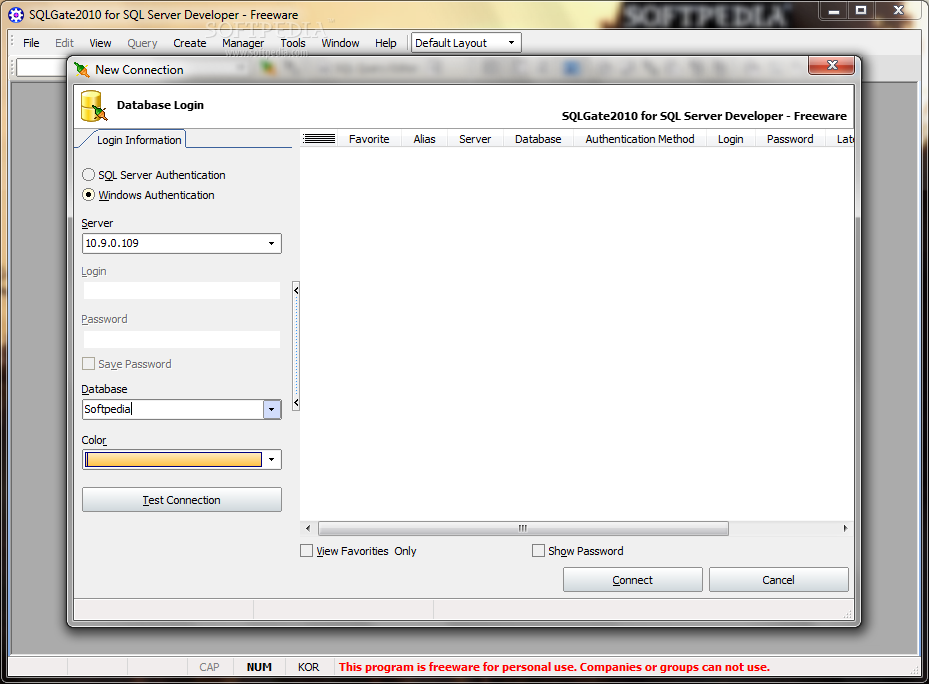Click the KOR status bar indicator
This screenshot has height=684, width=929.
tap(308, 667)
